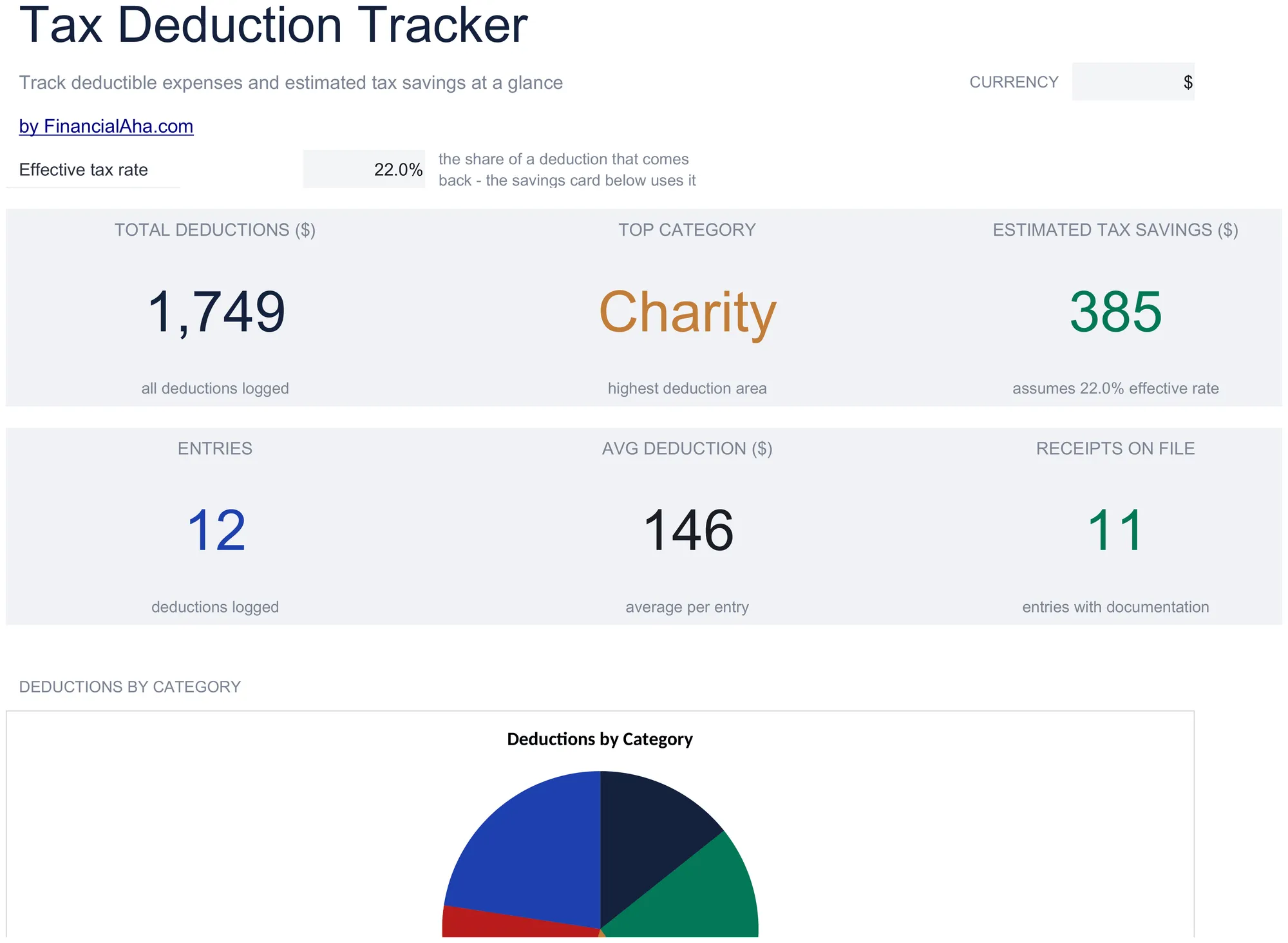
Task: Click the tax rate explanation note
Action: [567, 169]
